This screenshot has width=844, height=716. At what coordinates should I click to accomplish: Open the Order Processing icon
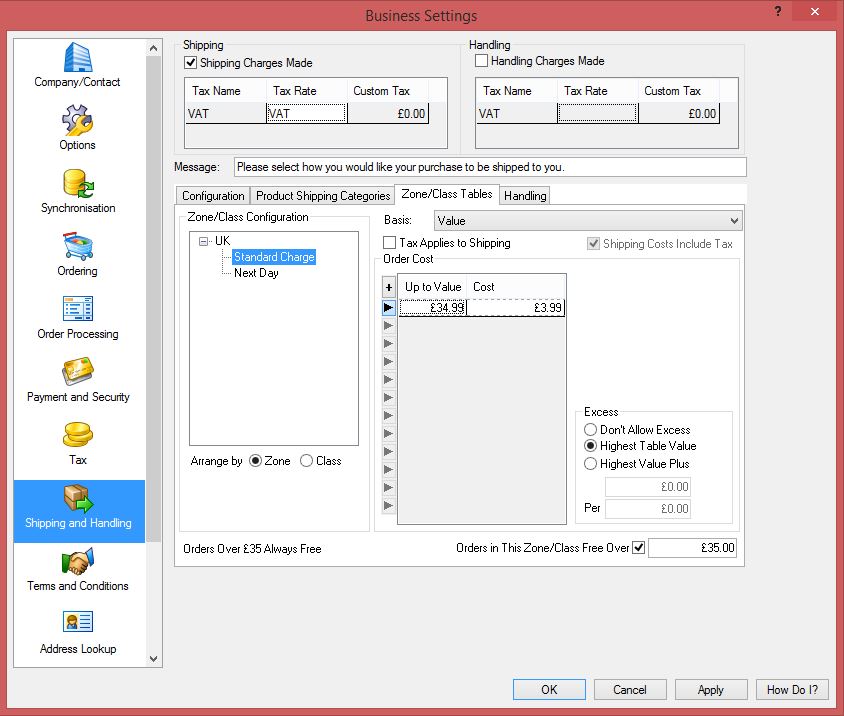77,311
